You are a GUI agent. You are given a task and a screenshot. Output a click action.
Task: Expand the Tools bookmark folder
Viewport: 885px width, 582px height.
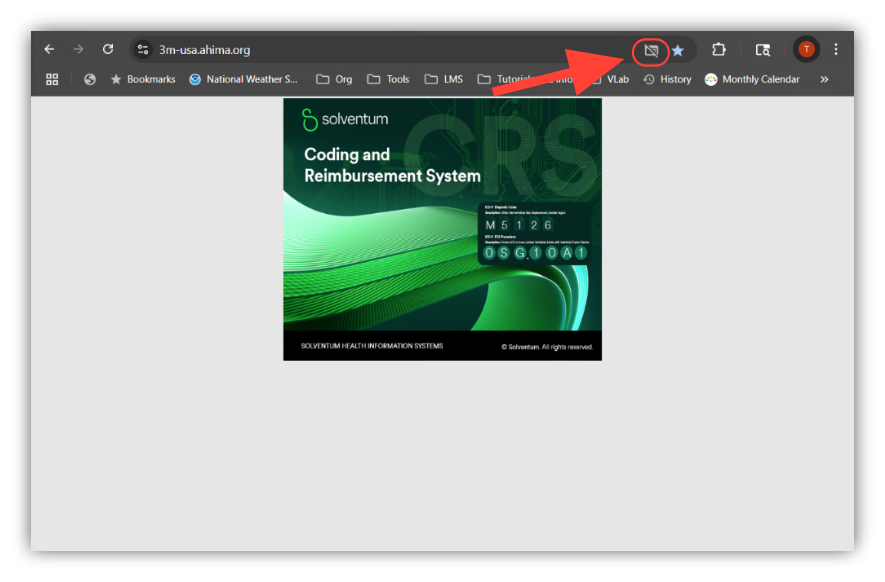[x=388, y=79]
